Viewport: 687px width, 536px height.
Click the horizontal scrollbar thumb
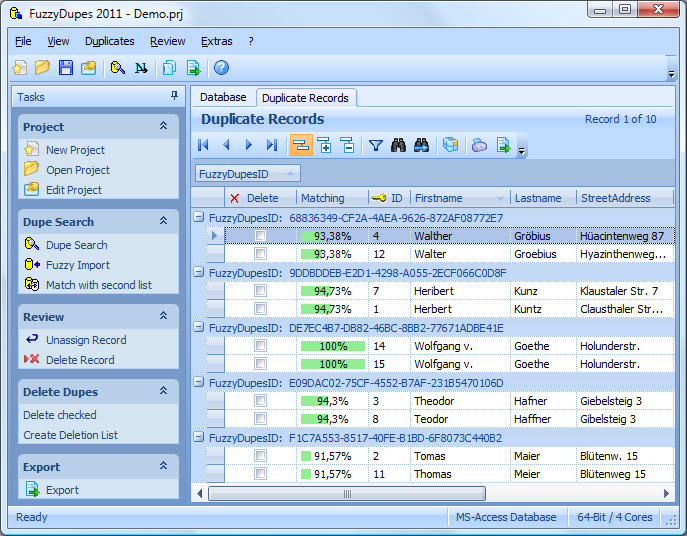347,493
